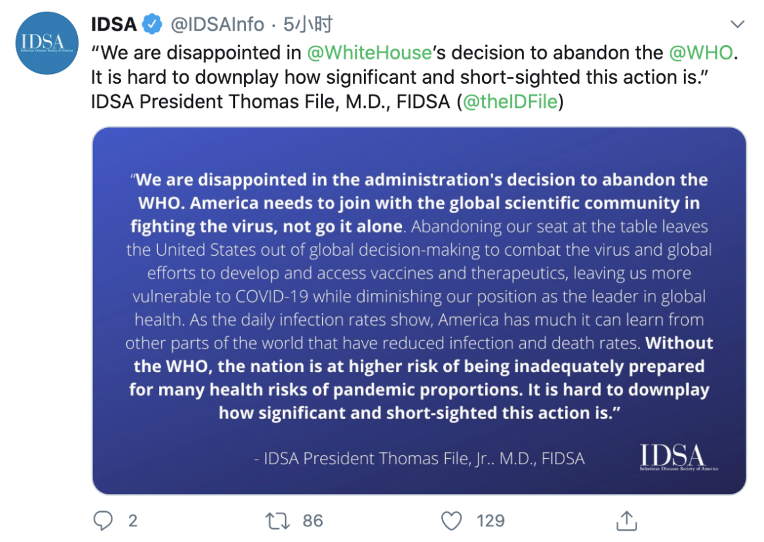Like the tweet with heart icon
This screenshot has width=764, height=542.
(452, 520)
